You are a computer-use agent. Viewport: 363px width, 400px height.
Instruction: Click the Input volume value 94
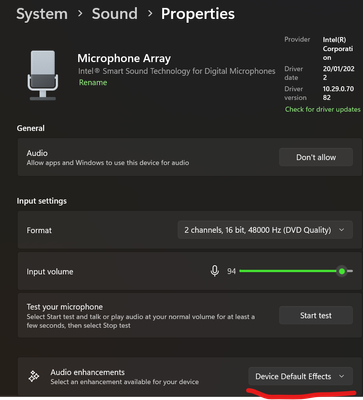(x=231, y=271)
